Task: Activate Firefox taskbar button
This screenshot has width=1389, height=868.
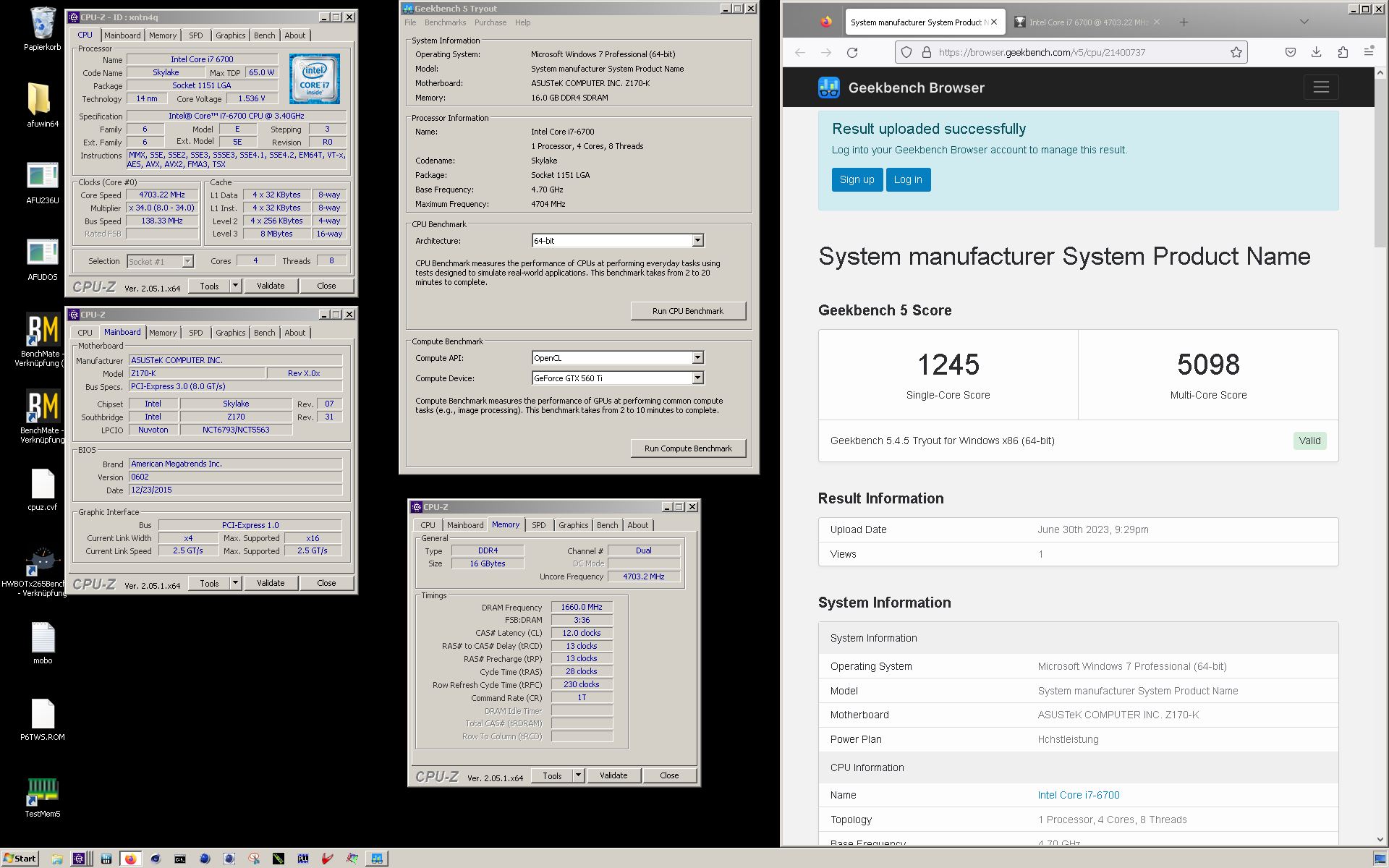Action: [130, 859]
